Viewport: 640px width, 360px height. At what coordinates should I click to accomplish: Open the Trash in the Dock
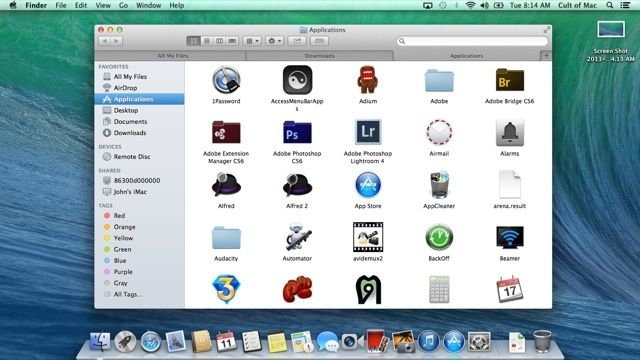pyautogui.click(x=542, y=341)
